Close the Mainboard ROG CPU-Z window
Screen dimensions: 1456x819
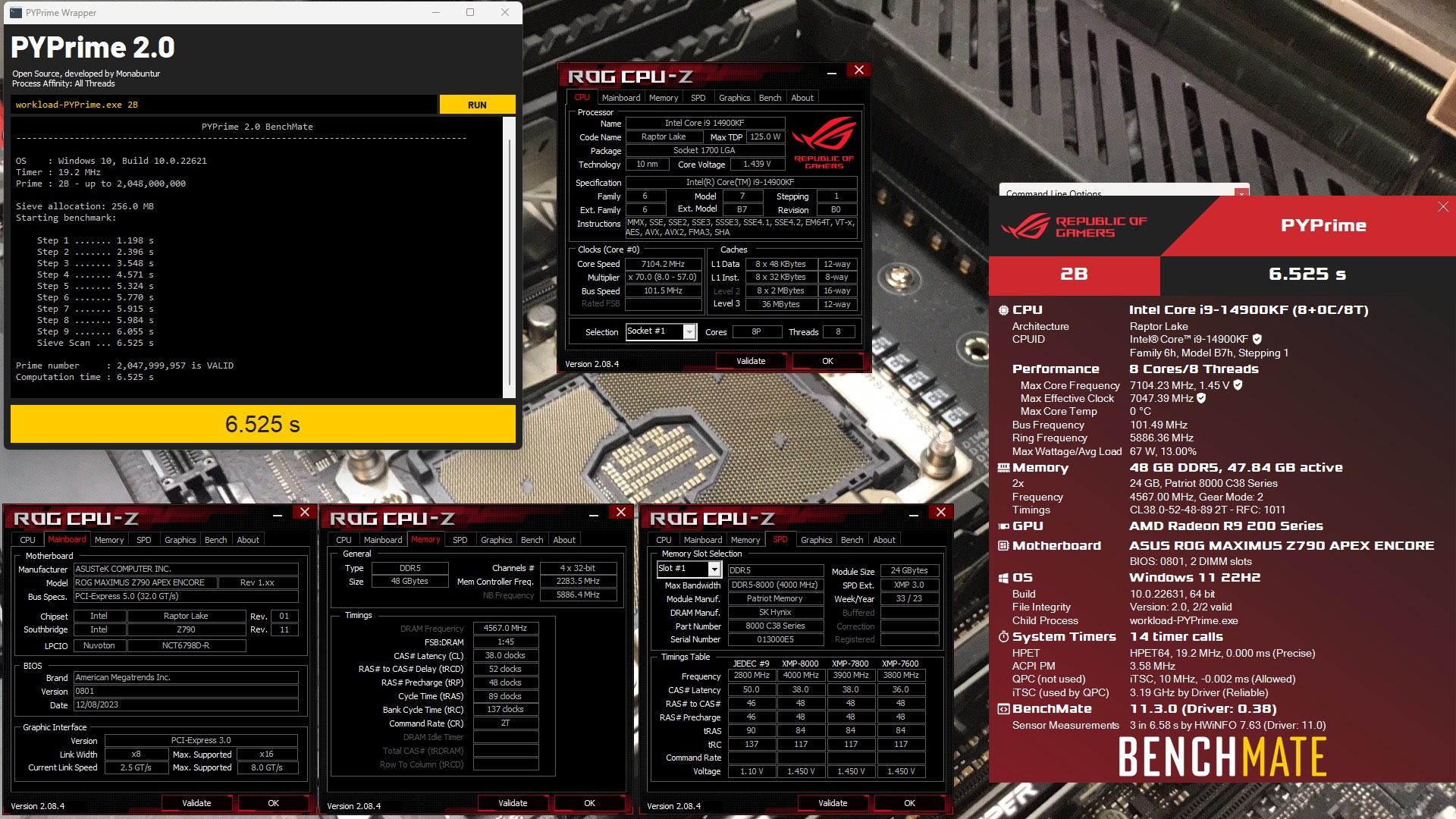tap(305, 512)
